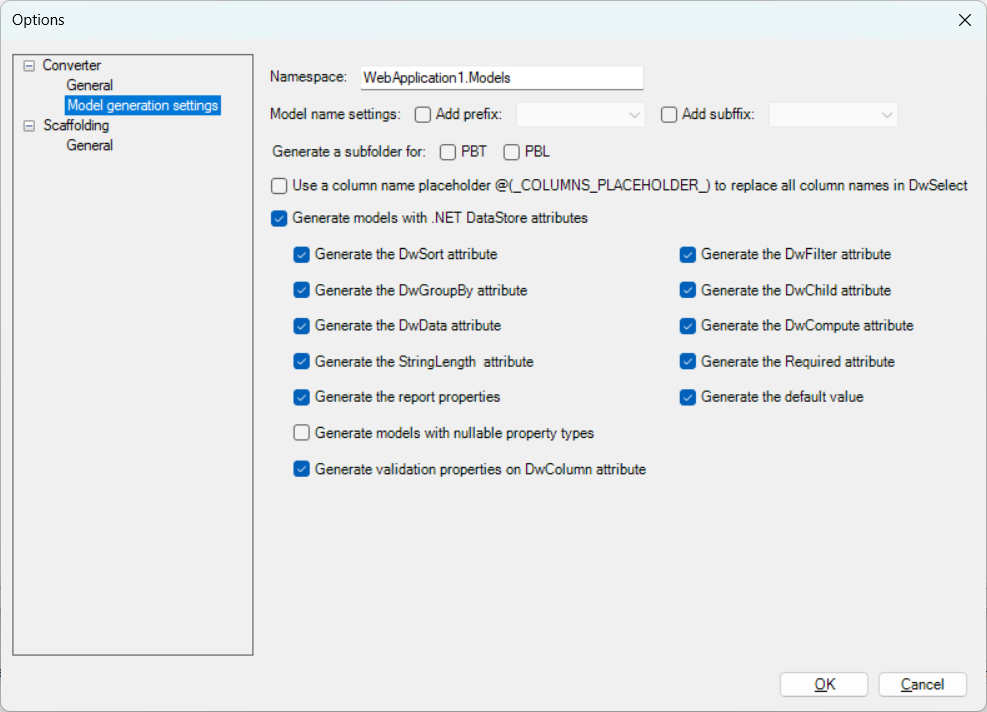The image size is (987, 712).
Task: Collapse the Converter tree node
Action: [x=28, y=66]
